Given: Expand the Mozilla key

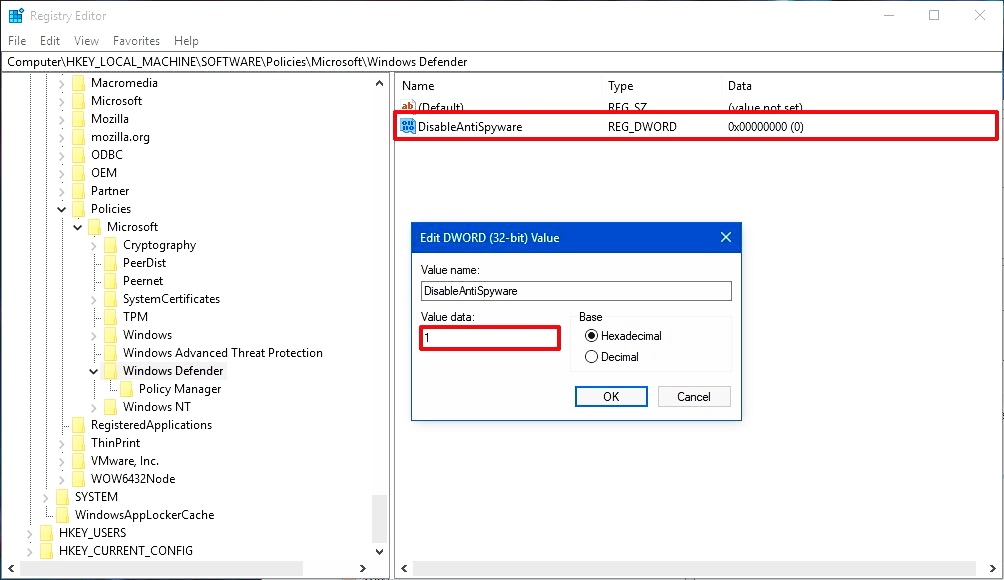Looking at the screenshot, I should click(x=61, y=119).
